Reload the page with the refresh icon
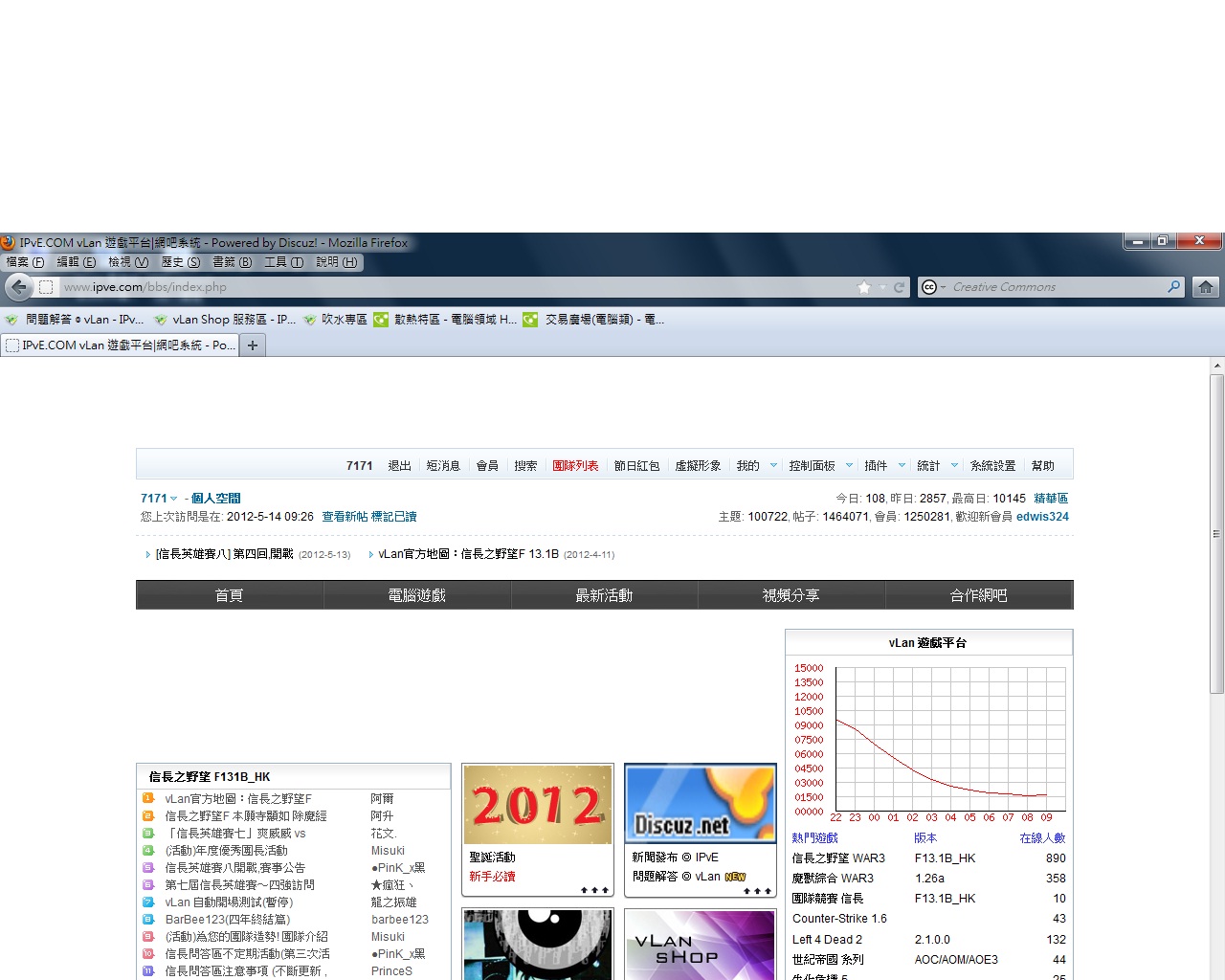The image size is (1225, 980). coord(899,287)
